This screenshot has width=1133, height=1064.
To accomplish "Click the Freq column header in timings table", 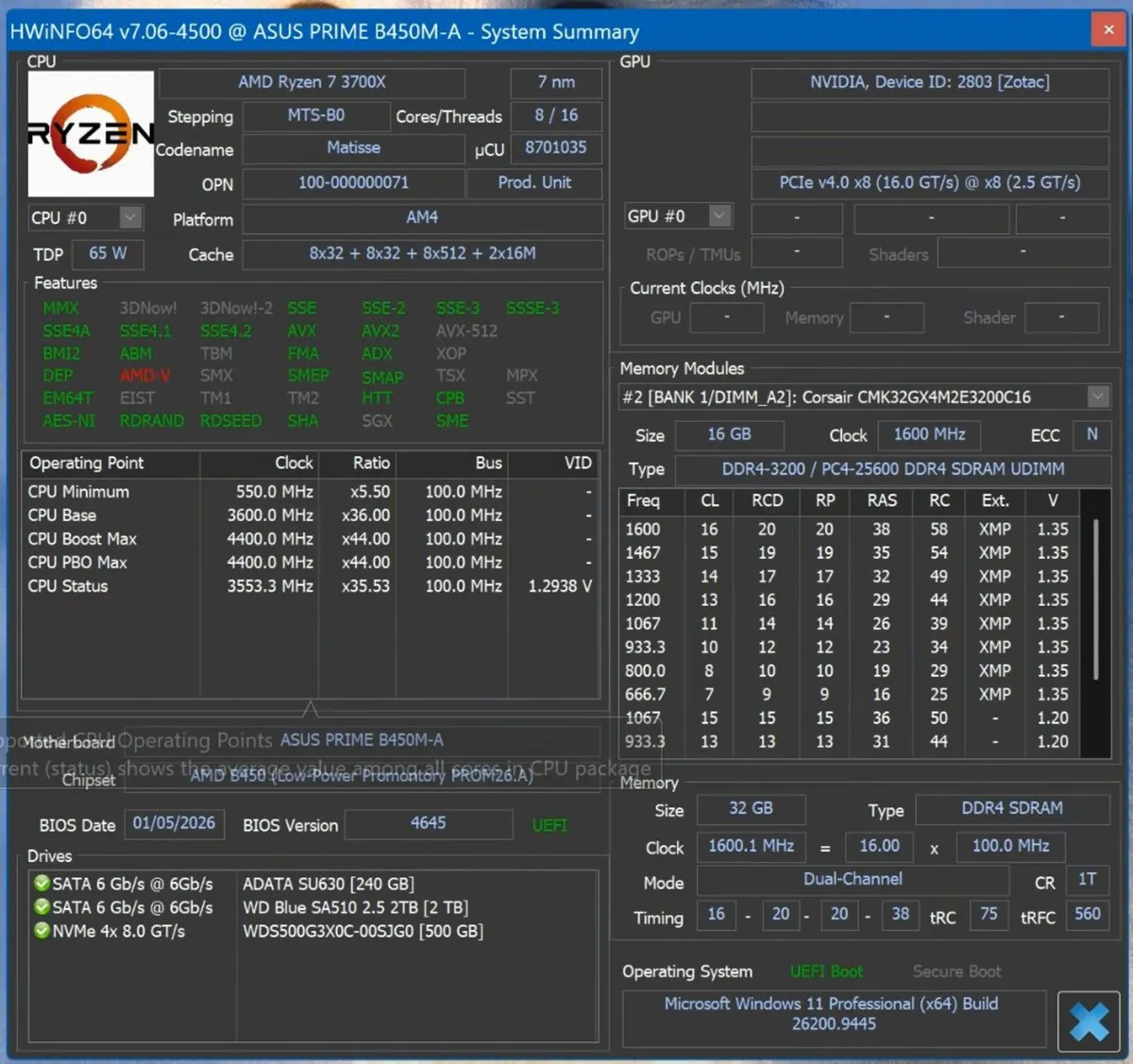I will tap(643, 501).
